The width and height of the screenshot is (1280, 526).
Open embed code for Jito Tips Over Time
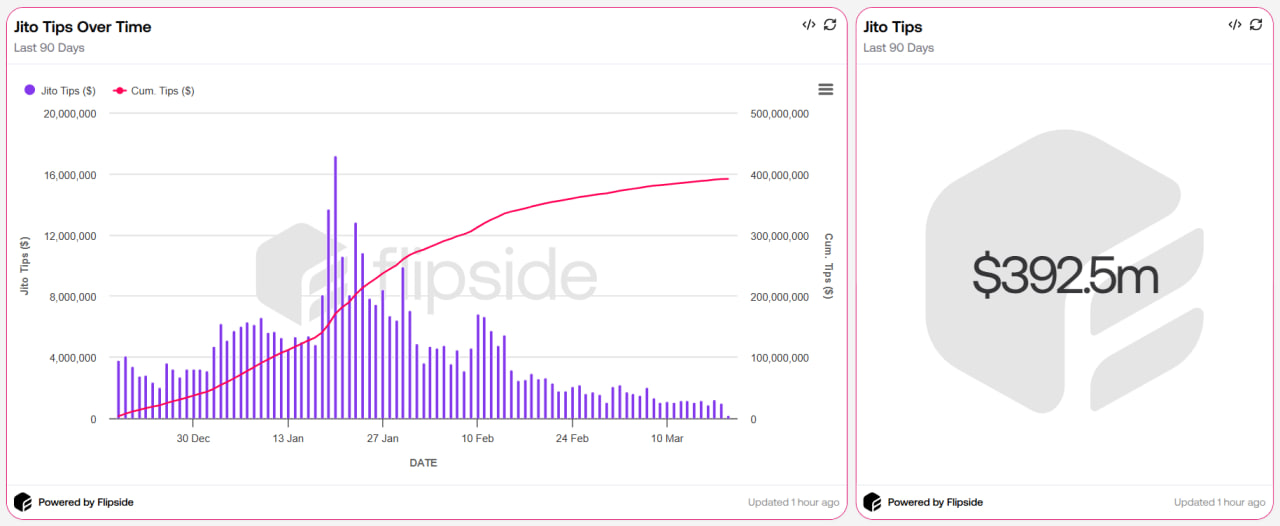(x=809, y=25)
